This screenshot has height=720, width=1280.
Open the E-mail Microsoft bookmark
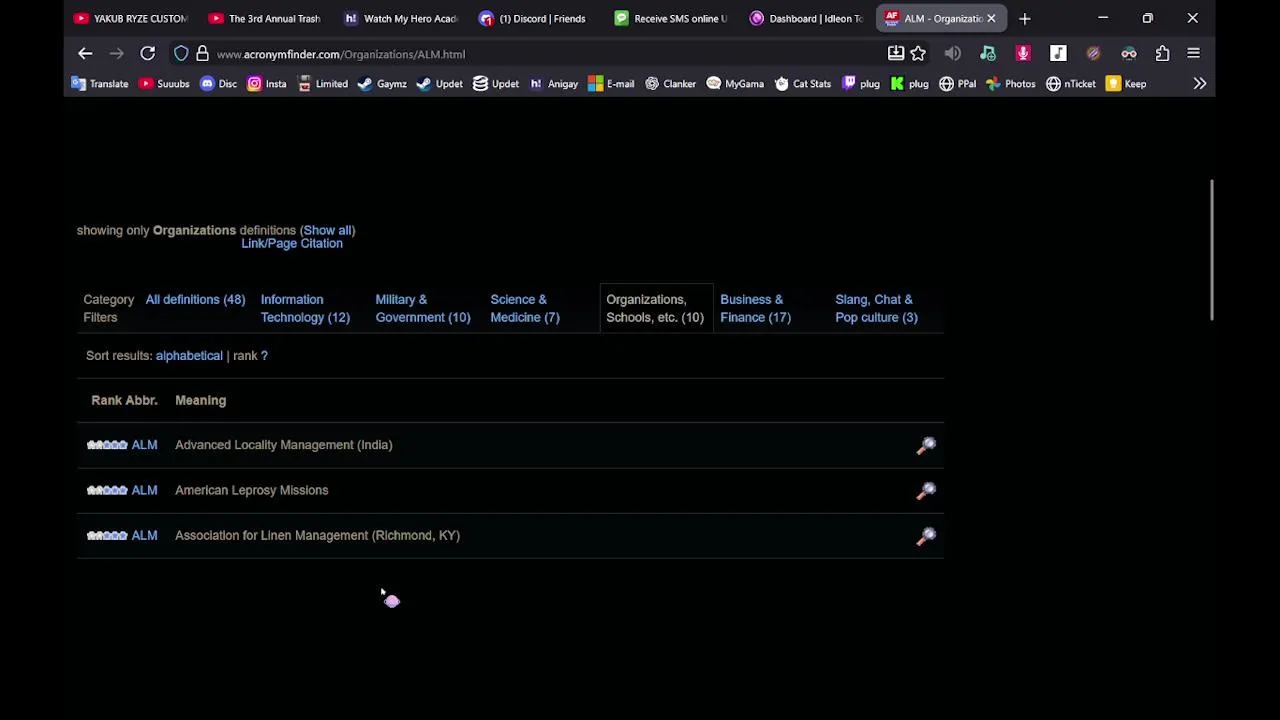(x=611, y=84)
